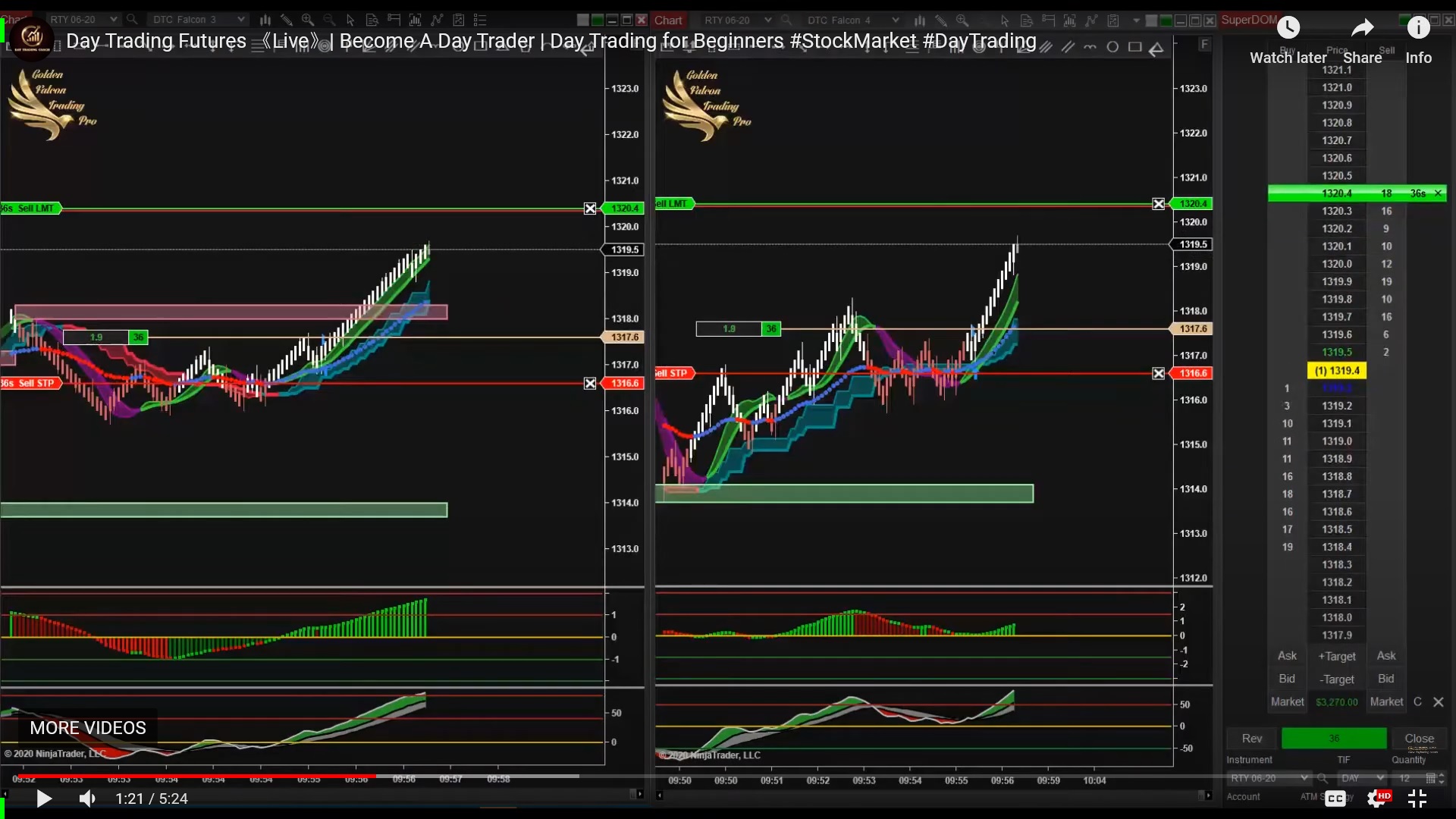The height and width of the screenshot is (819, 1456).
Task: Click the Share arrow icon
Action: point(1363,29)
